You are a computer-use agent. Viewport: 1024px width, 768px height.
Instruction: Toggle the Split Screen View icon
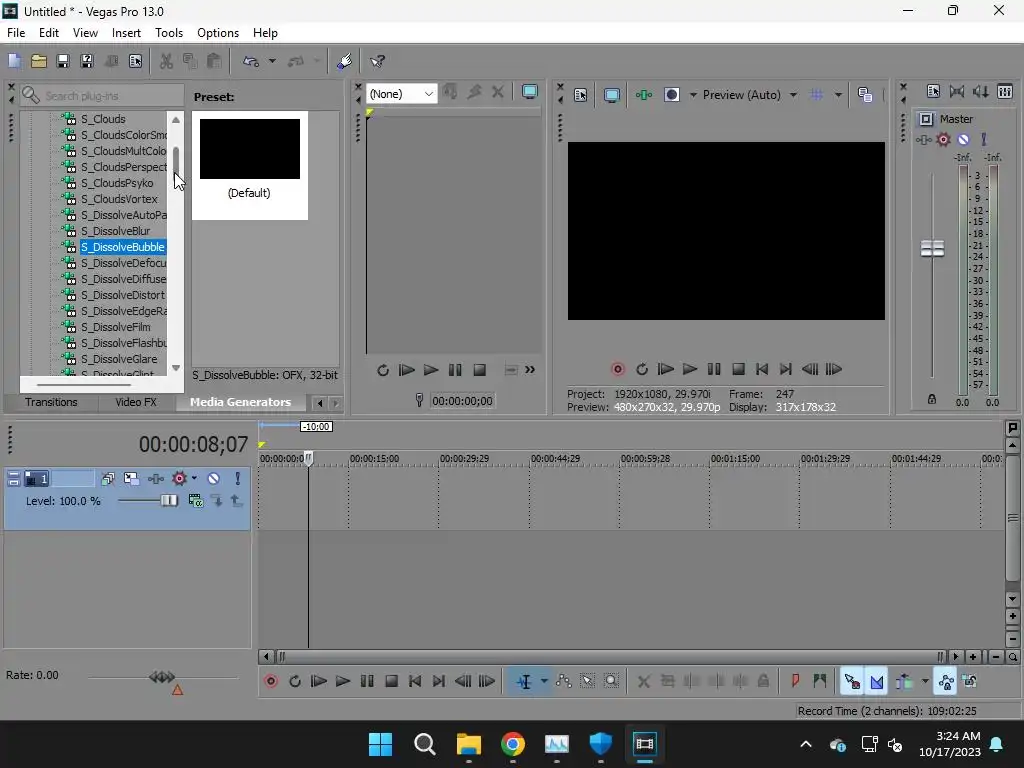[x=672, y=95]
